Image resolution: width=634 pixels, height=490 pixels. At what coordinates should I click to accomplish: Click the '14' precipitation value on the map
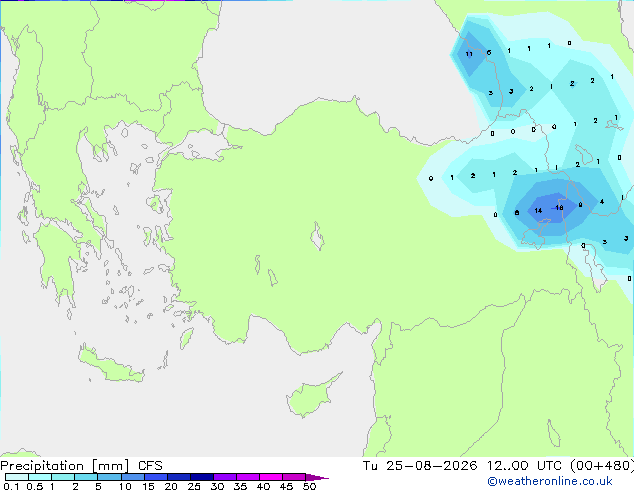pos(538,211)
